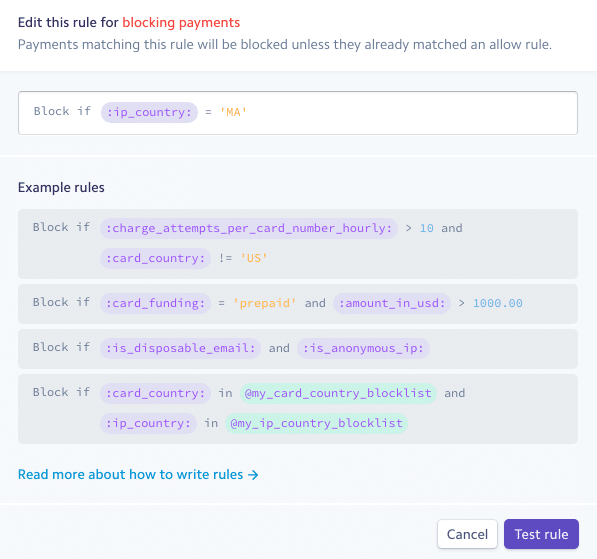Select the :is_disposable_email: chip
The width and height of the screenshot is (597, 559).
(x=180, y=348)
